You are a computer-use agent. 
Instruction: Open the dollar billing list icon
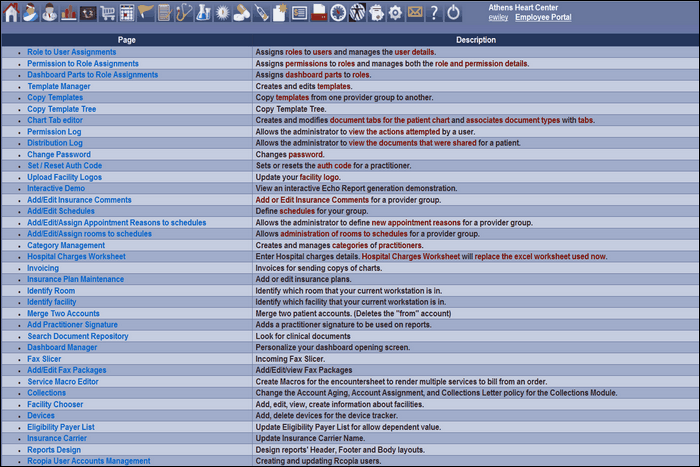click(299, 13)
